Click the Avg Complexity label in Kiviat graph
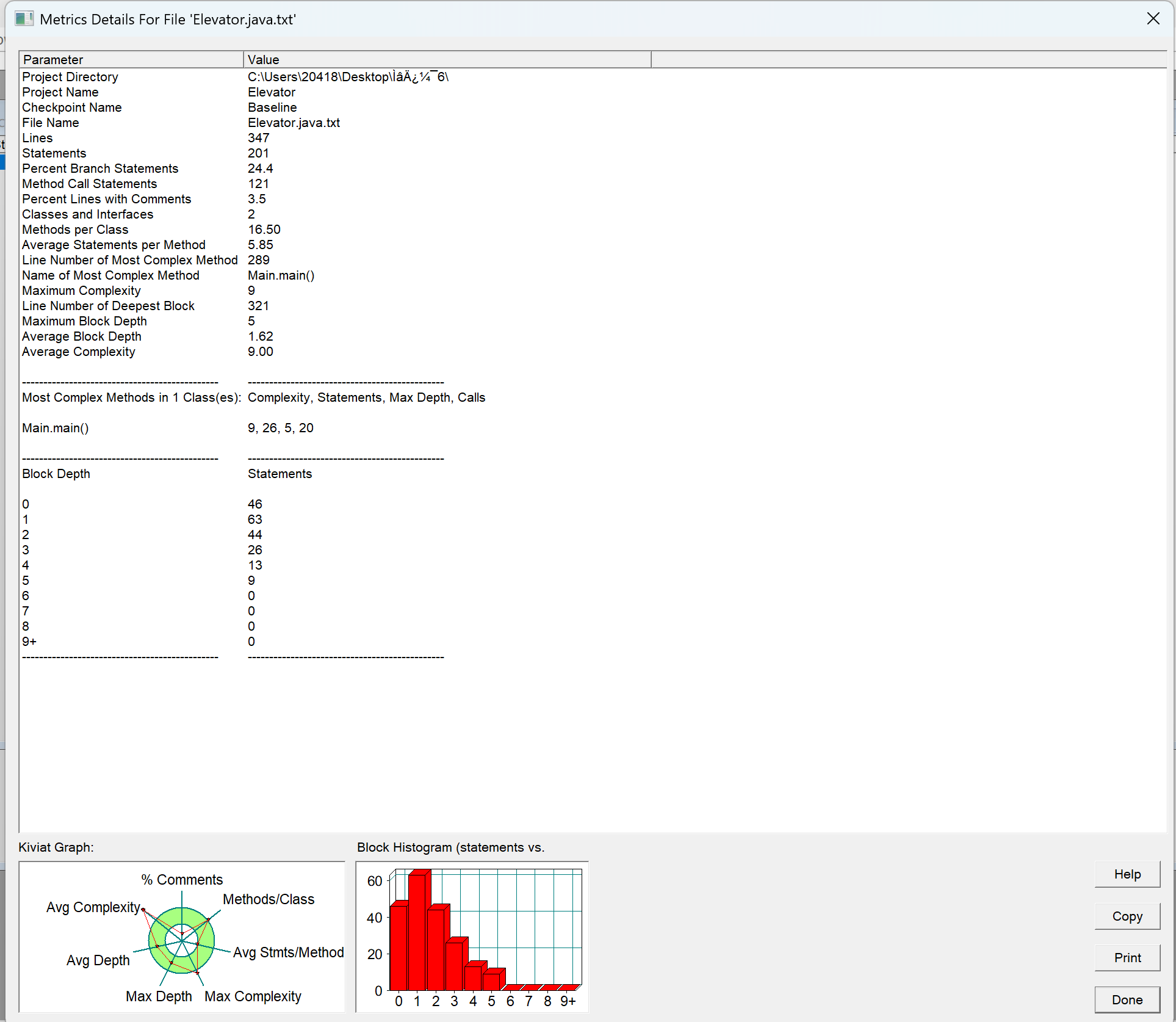Screen dimensions: 1176x1022 93,907
